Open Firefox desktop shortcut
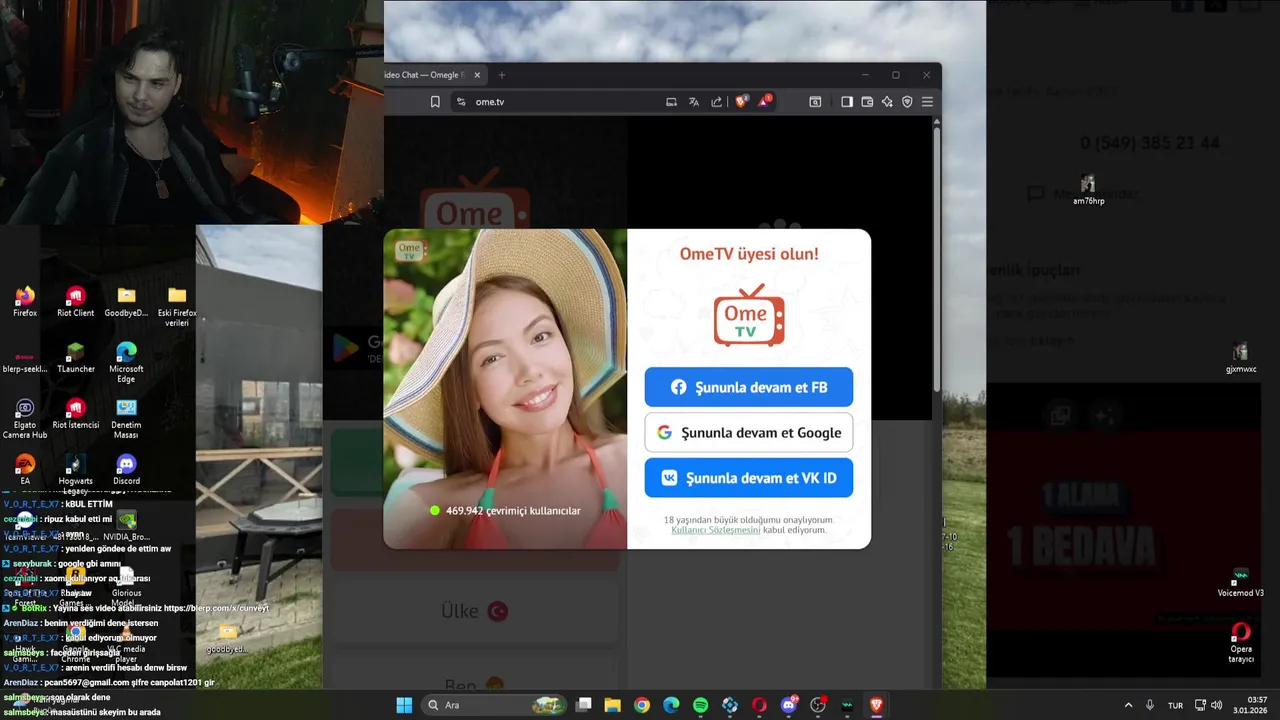The image size is (1280, 720). 25,302
